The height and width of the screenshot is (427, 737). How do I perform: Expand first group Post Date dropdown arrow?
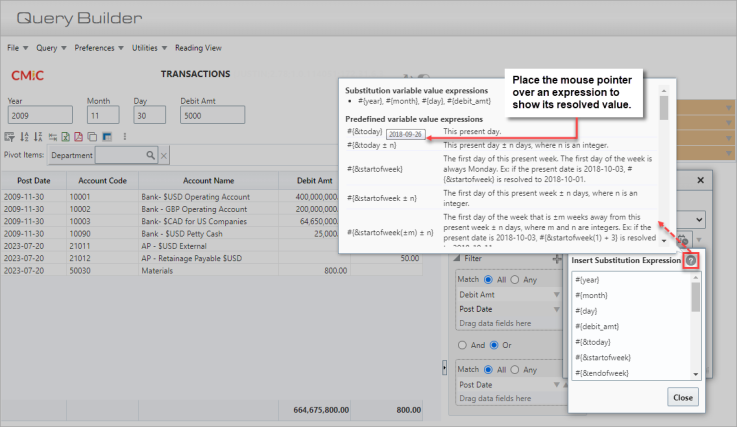557,309
